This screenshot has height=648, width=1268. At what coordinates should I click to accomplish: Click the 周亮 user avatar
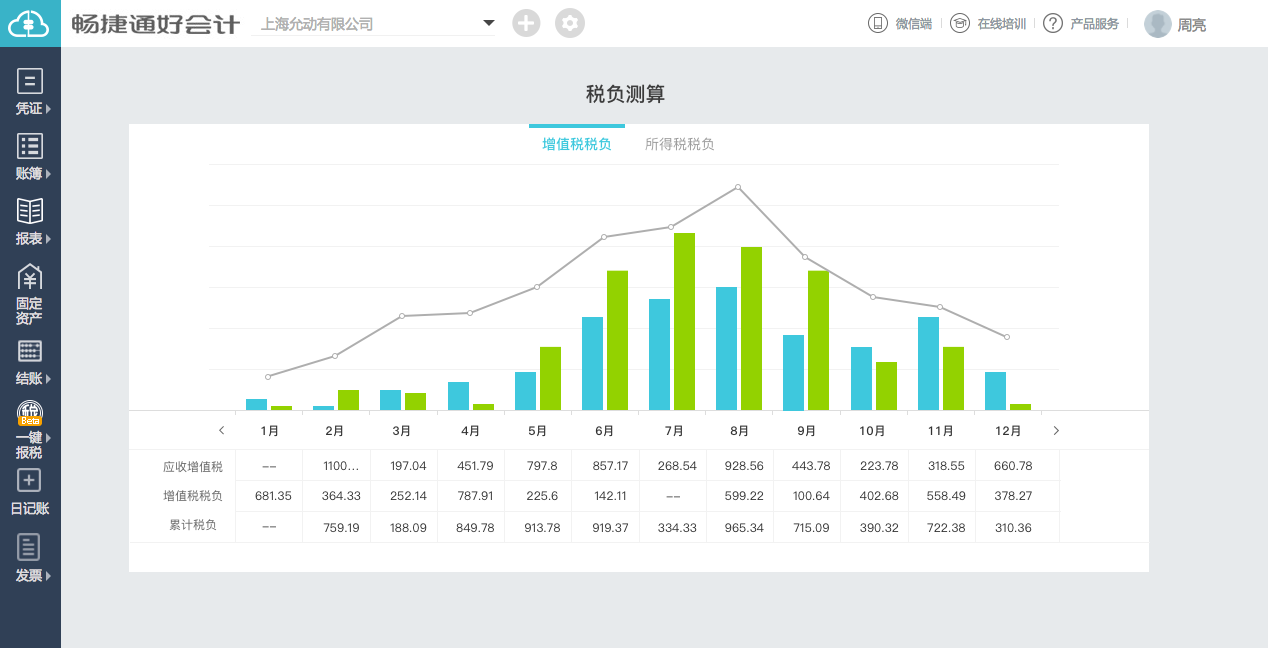point(1158,24)
